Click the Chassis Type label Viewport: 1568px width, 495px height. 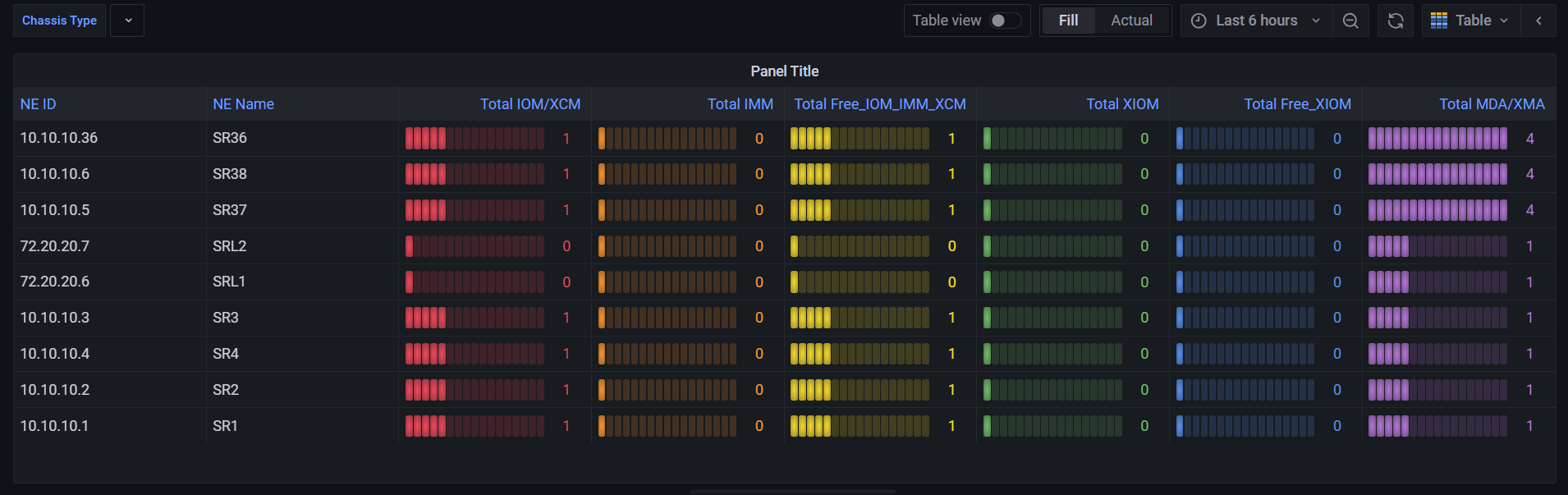pos(59,21)
